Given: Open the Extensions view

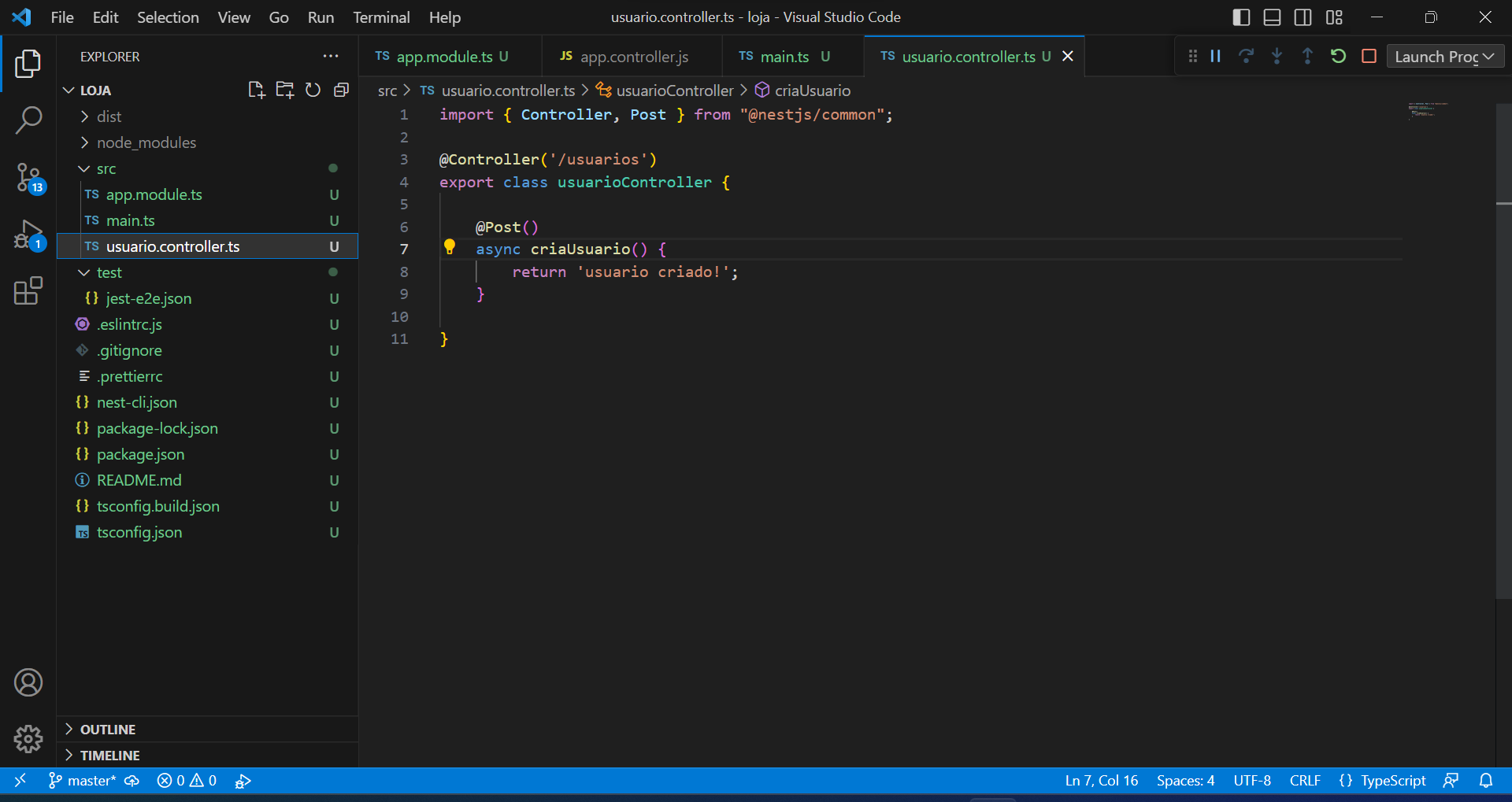Looking at the screenshot, I should 28,290.
